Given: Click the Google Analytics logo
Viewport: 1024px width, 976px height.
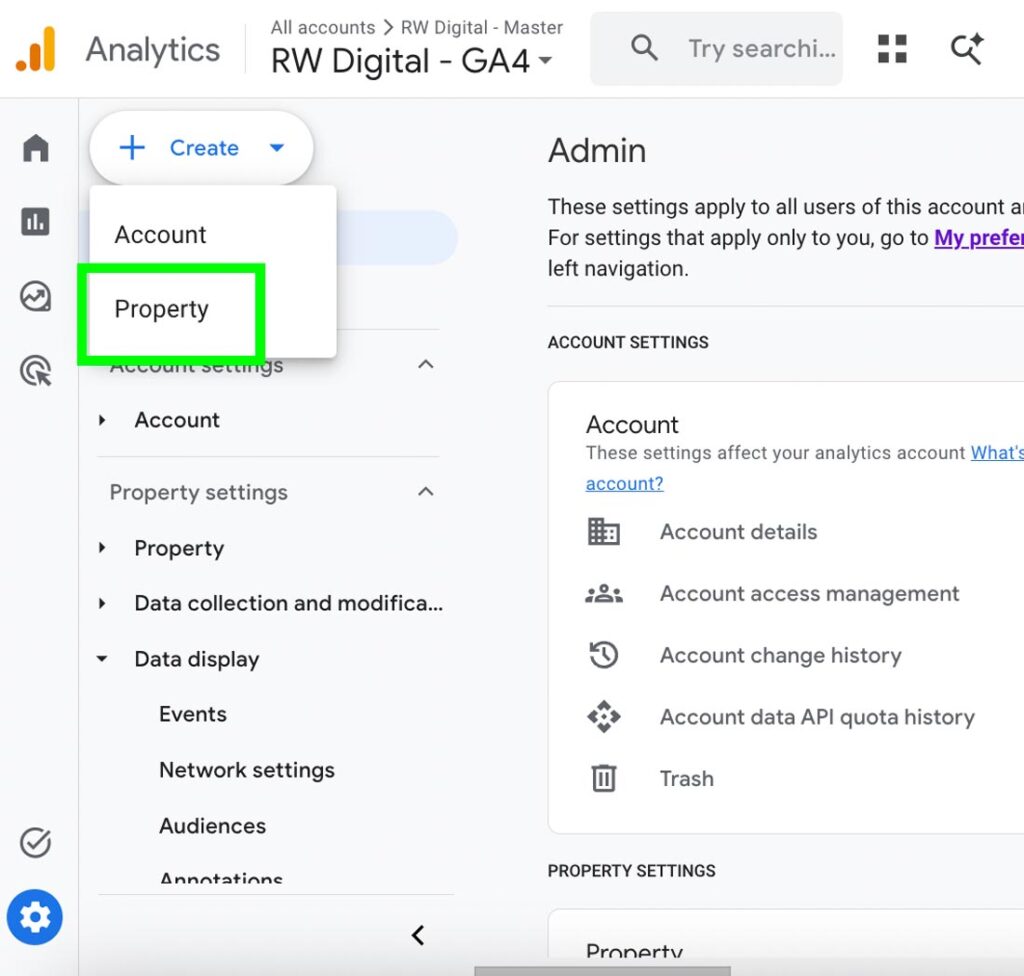Looking at the screenshot, I should tap(36, 49).
